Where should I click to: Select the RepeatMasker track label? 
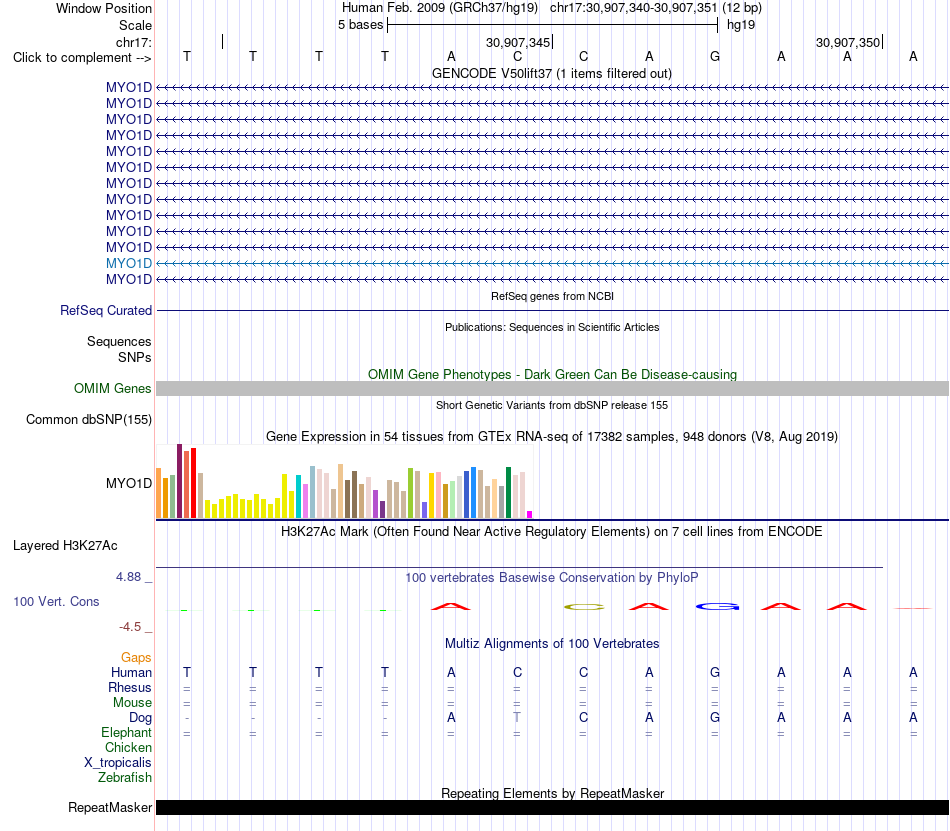[110, 807]
